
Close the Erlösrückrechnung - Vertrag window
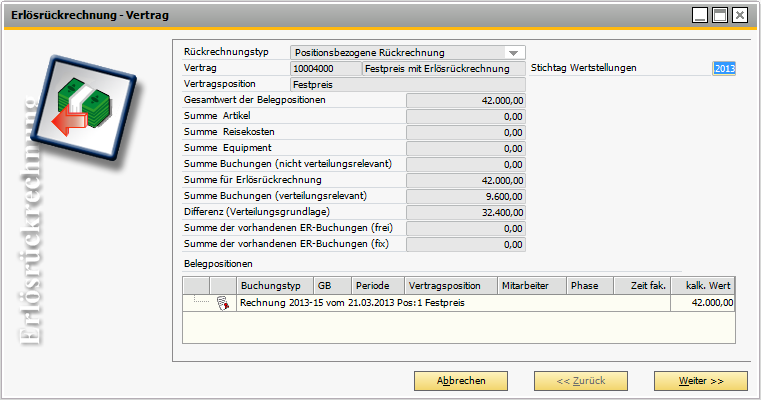click(740, 16)
